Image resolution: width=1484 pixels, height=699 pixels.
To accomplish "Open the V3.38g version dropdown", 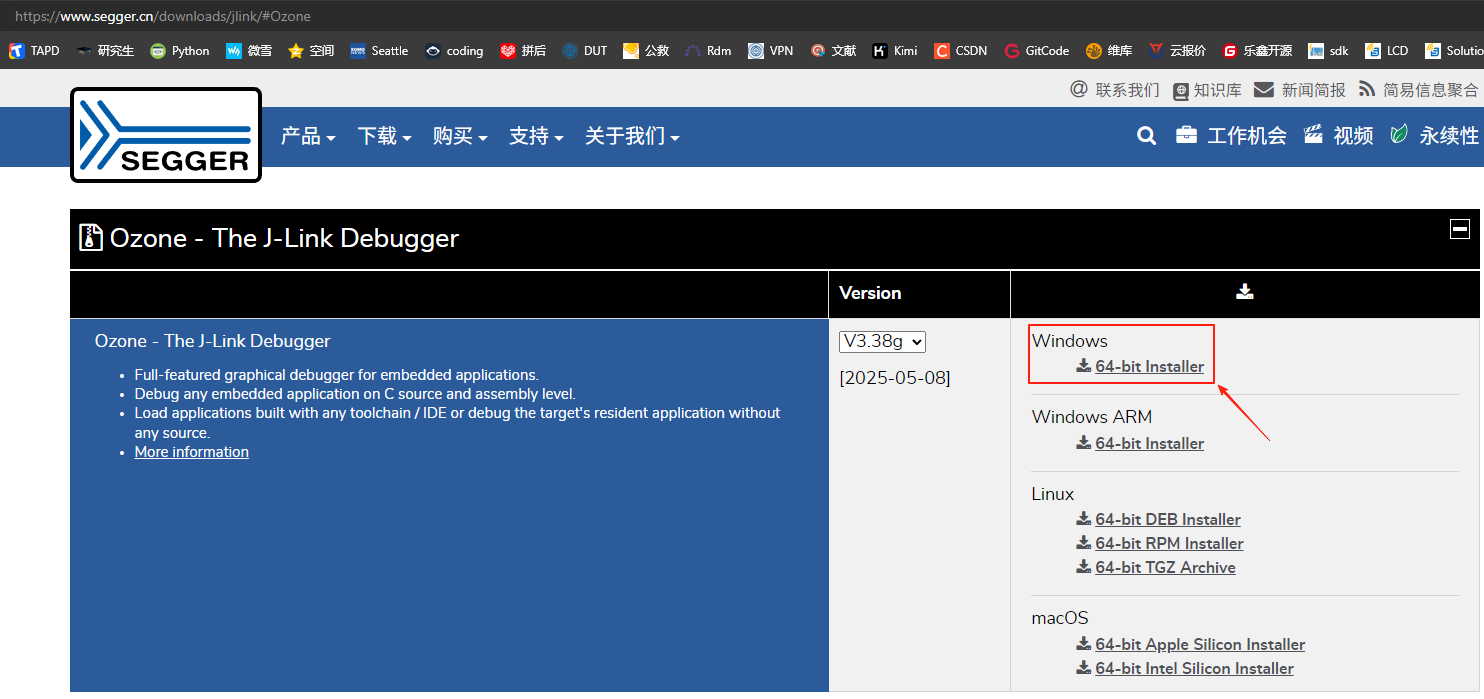I will [x=882, y=342].
